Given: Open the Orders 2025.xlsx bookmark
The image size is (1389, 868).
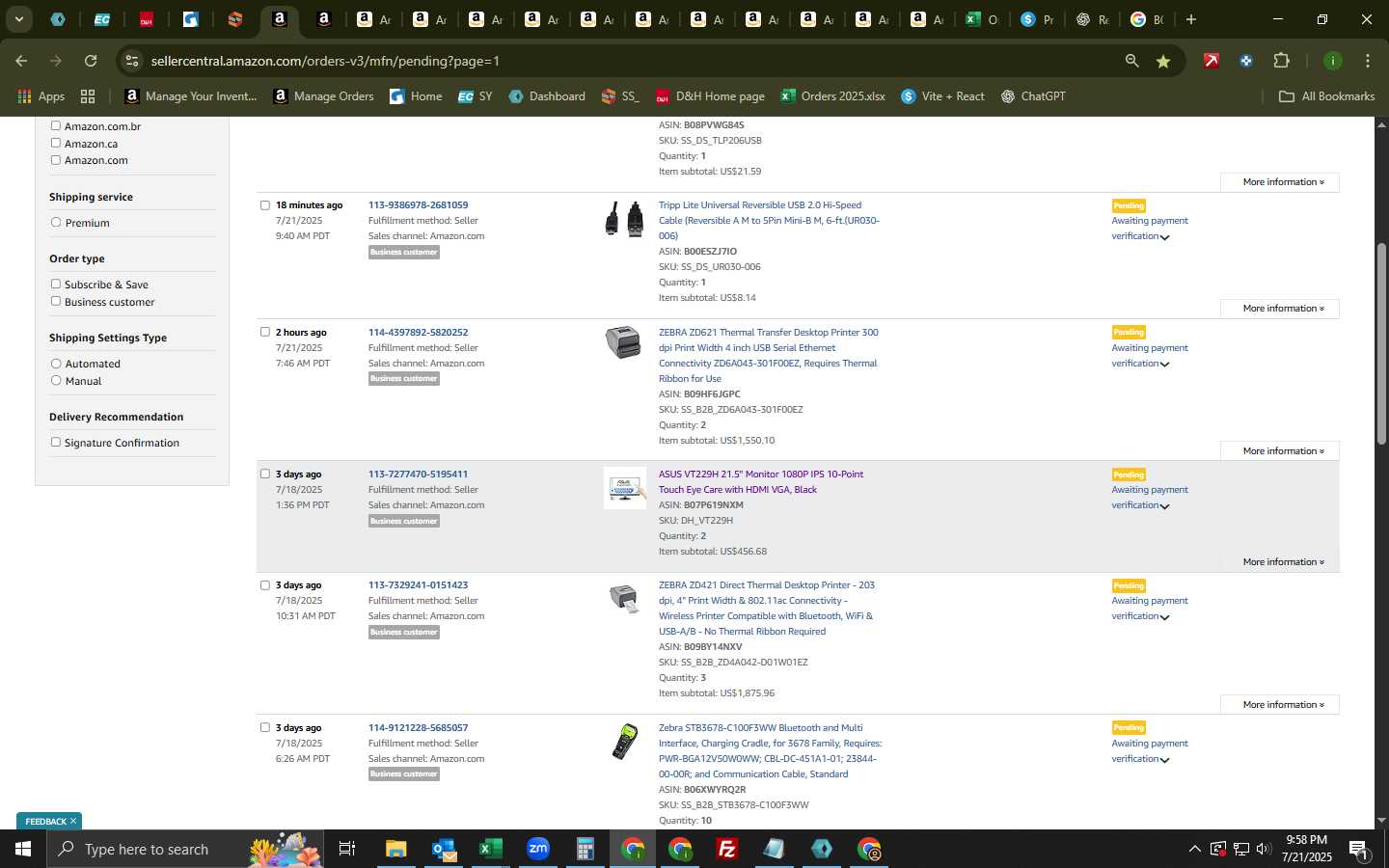Looking at the screenshot, I should (x=833, y=96).
